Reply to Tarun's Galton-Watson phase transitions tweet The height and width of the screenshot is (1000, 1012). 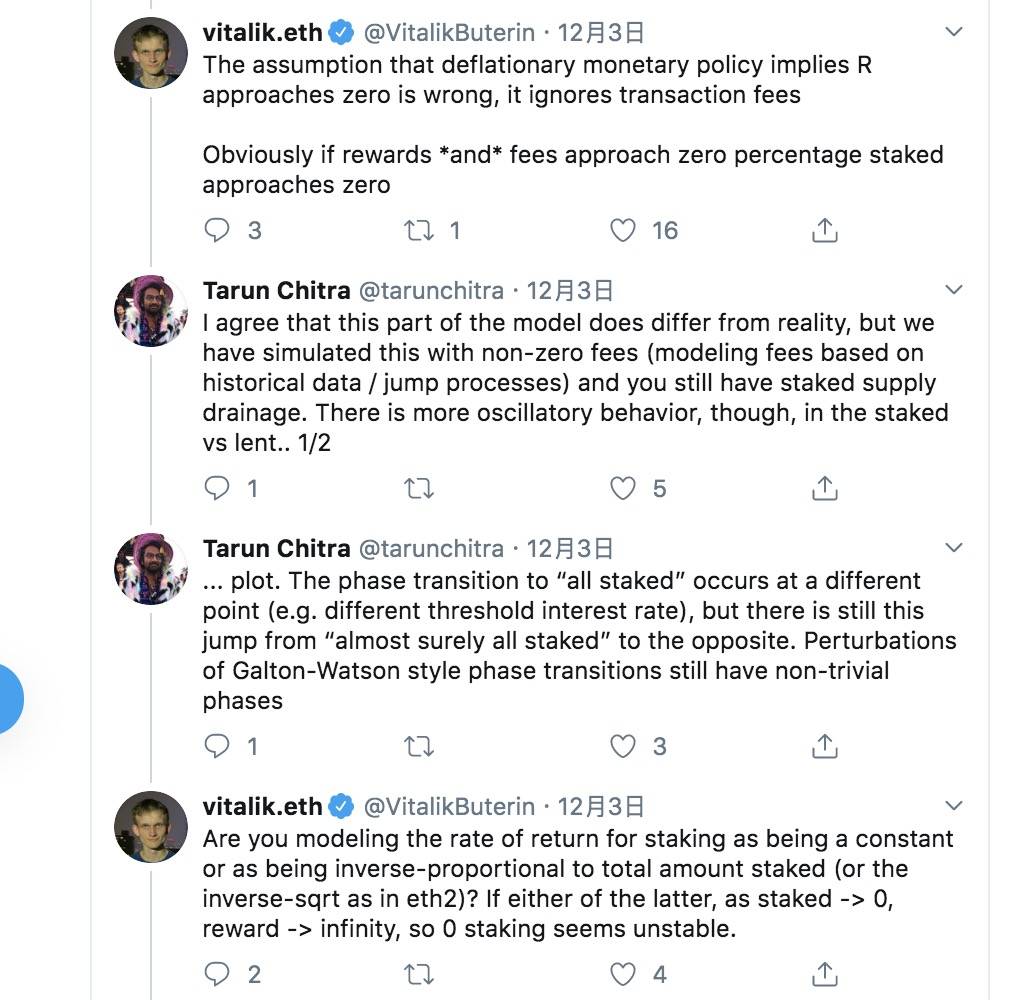tap(217, 746)
